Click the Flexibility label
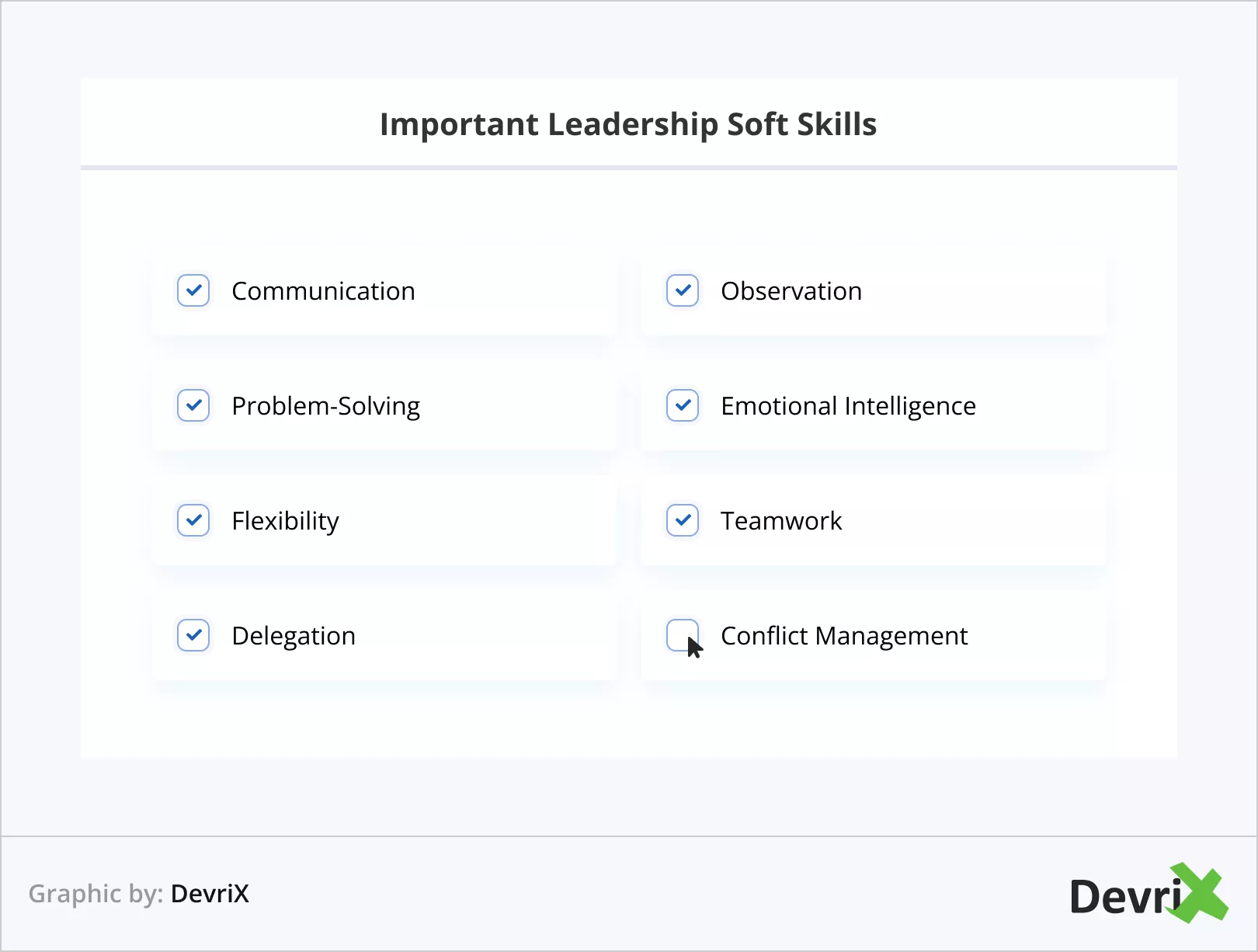 tap(285, 521)
